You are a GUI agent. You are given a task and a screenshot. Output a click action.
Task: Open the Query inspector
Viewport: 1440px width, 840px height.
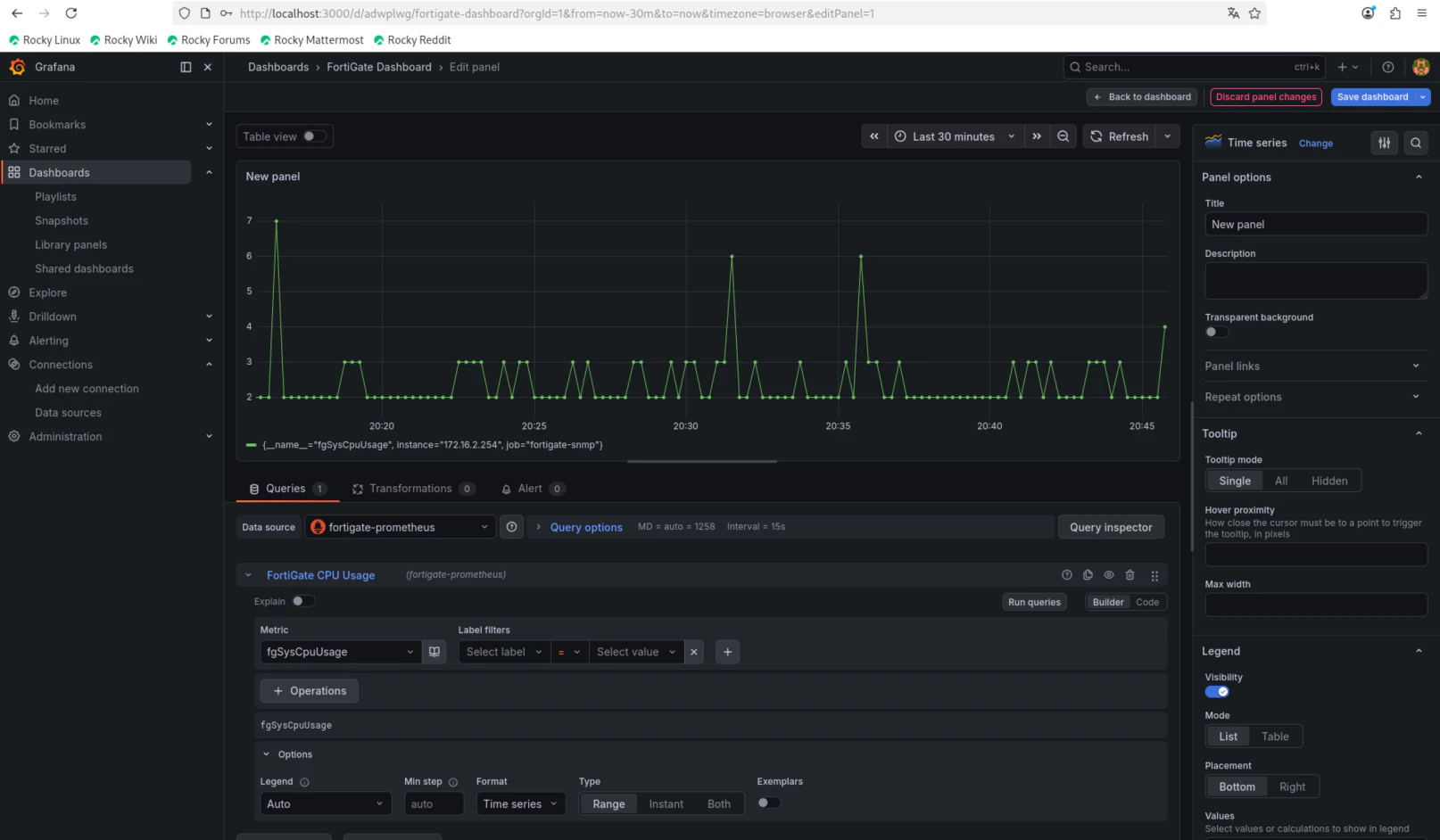pyautogui.click(x=1111, y=527)
